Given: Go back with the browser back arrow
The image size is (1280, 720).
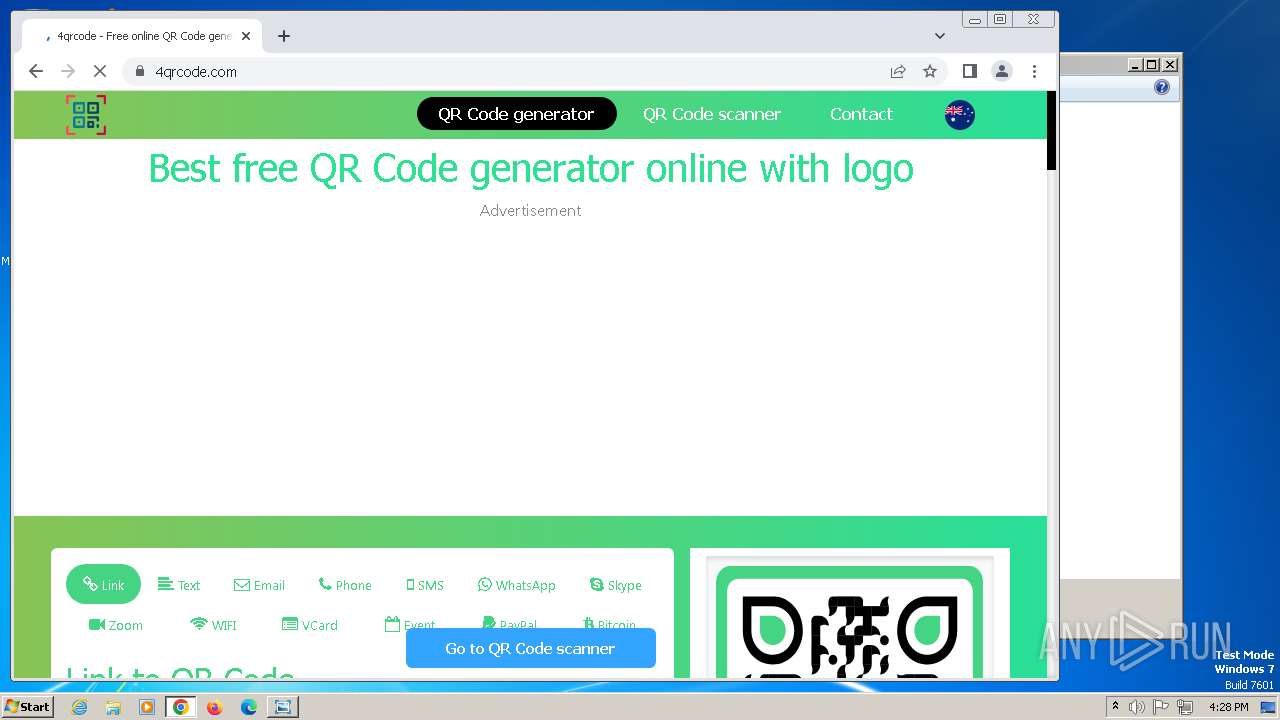Looking at the screenshot, I should 36,71.
